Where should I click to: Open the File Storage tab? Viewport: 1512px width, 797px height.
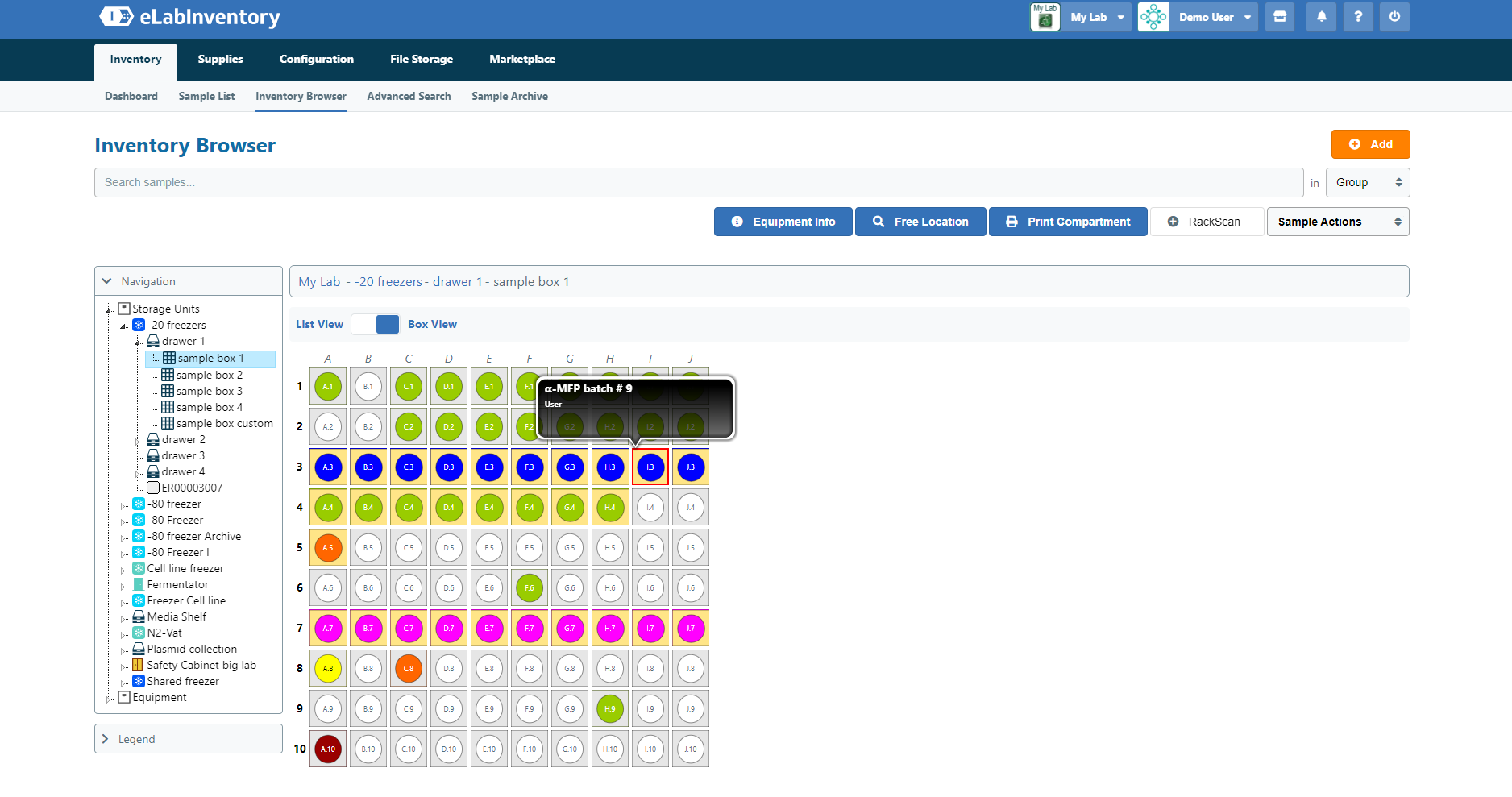pyautogui.click(x=422, y=60)
